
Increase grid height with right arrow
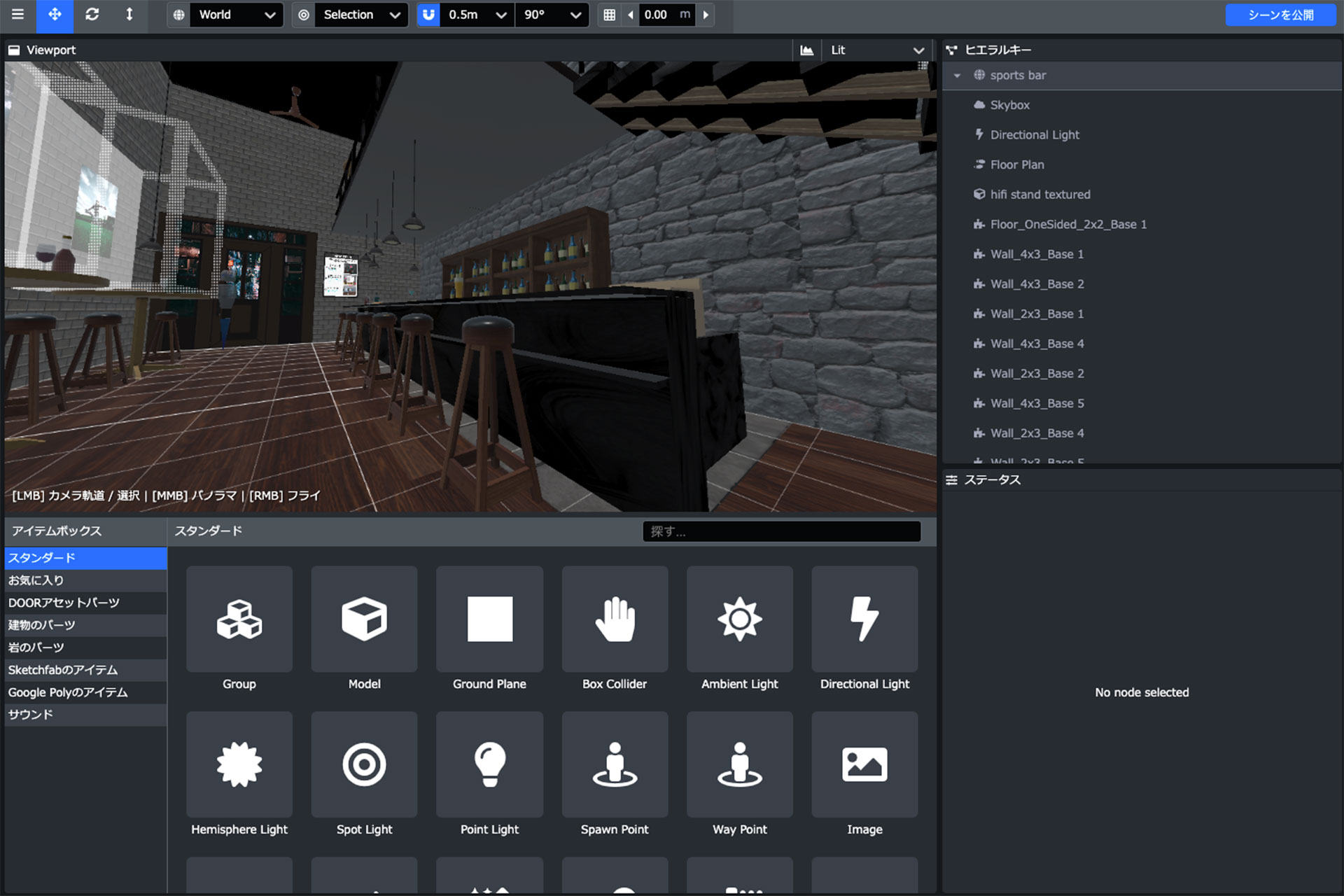click(706, 15)
